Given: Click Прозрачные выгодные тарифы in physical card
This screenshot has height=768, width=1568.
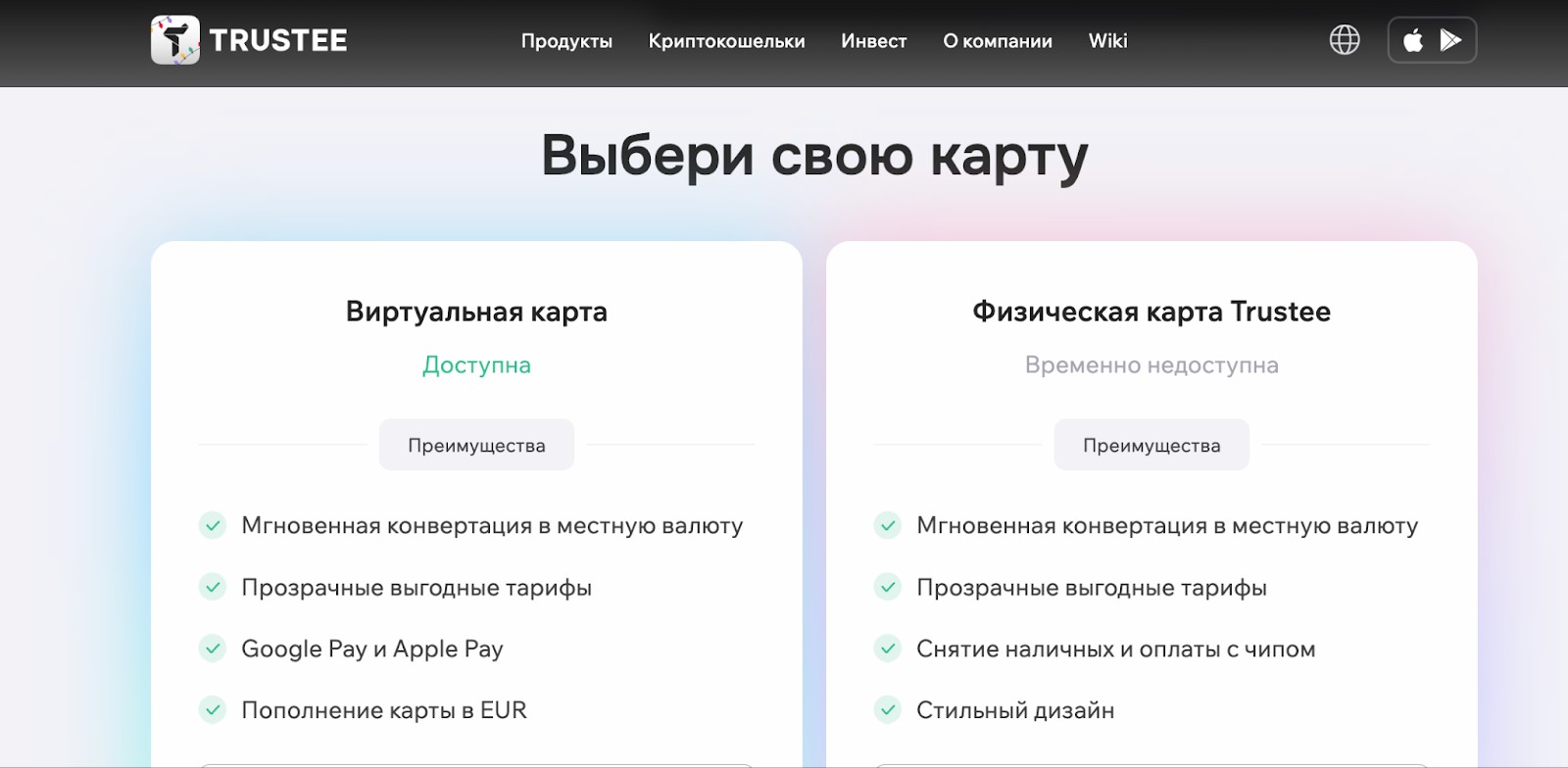Looking at the screenshot, I should [x=1092, y=588].
